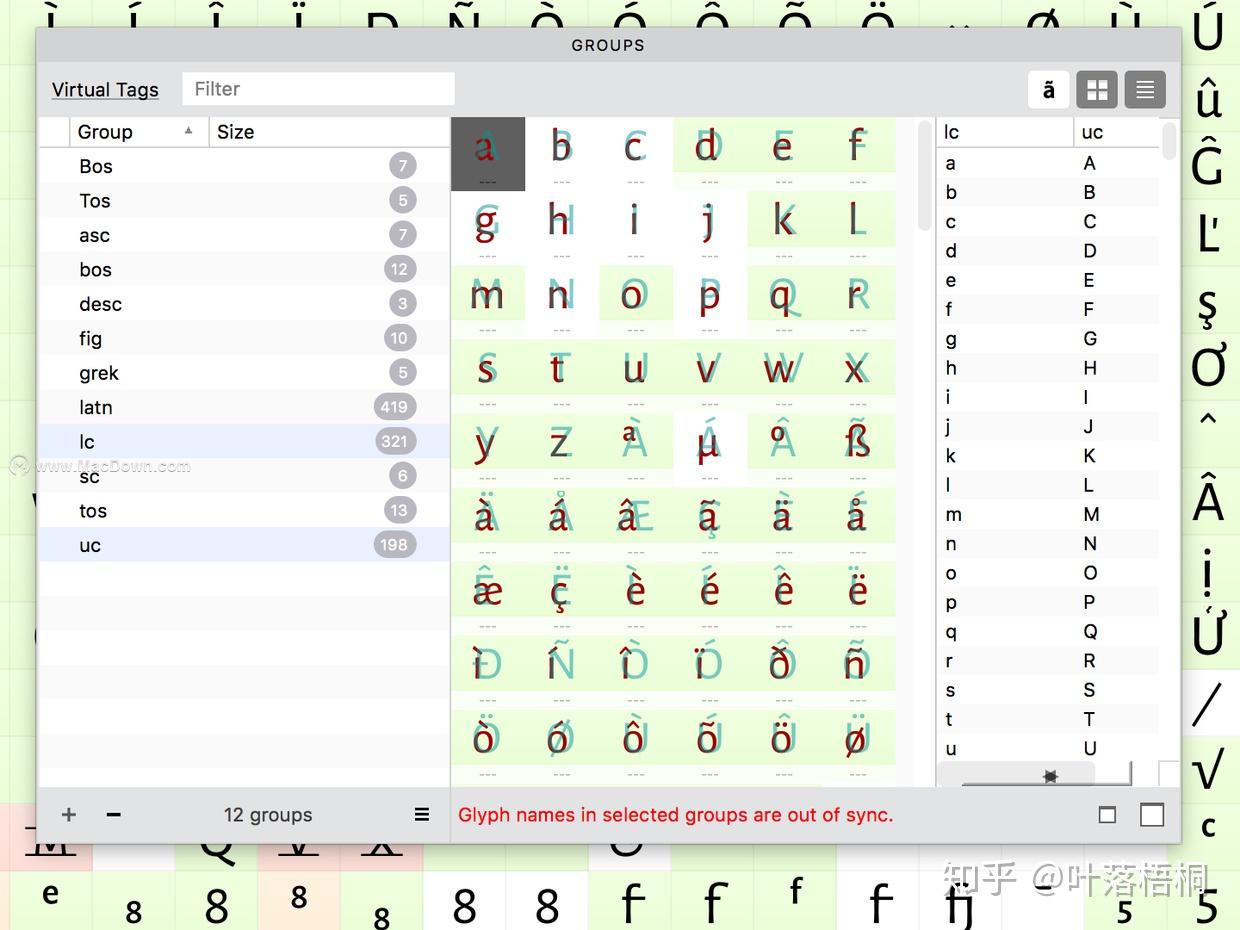Switch to grid view icon
Screen dimensions: 1240x930
1097,90
